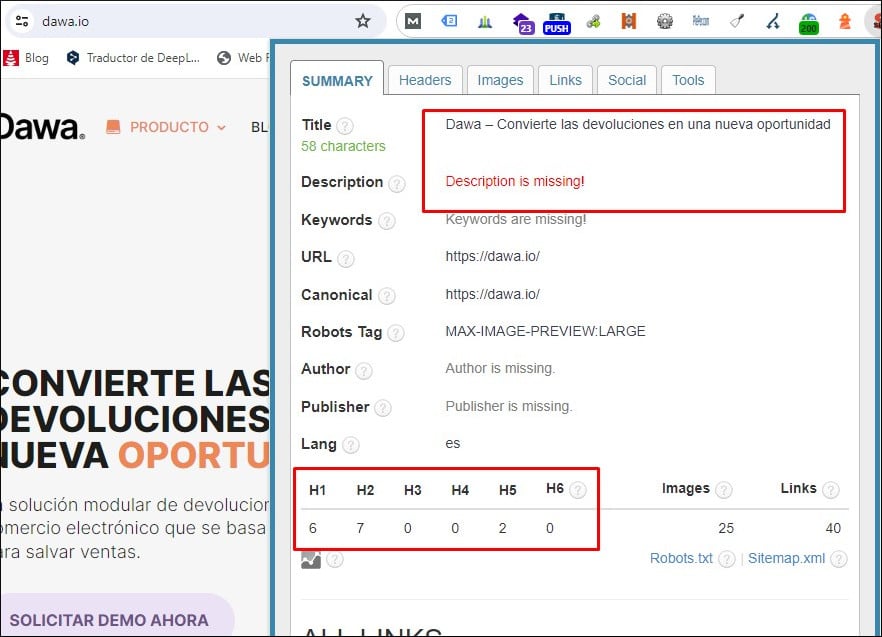882x637 pixels.
Task: Open the orange lighthouse extension icon
Action: pyautogui.click(x=844, y=21)
